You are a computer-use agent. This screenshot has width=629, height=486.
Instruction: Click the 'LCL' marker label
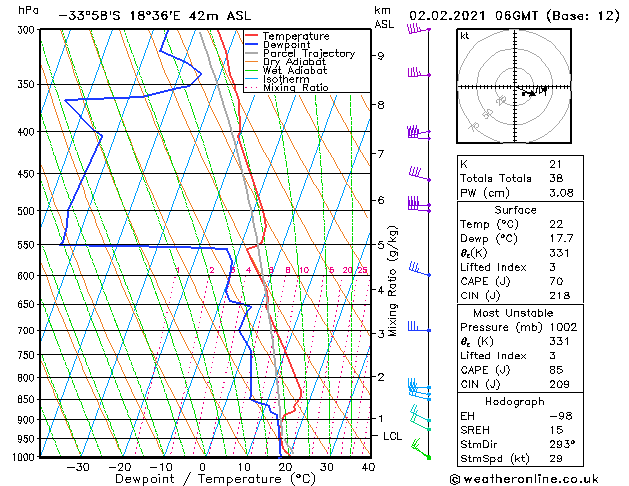click(392, 436)
